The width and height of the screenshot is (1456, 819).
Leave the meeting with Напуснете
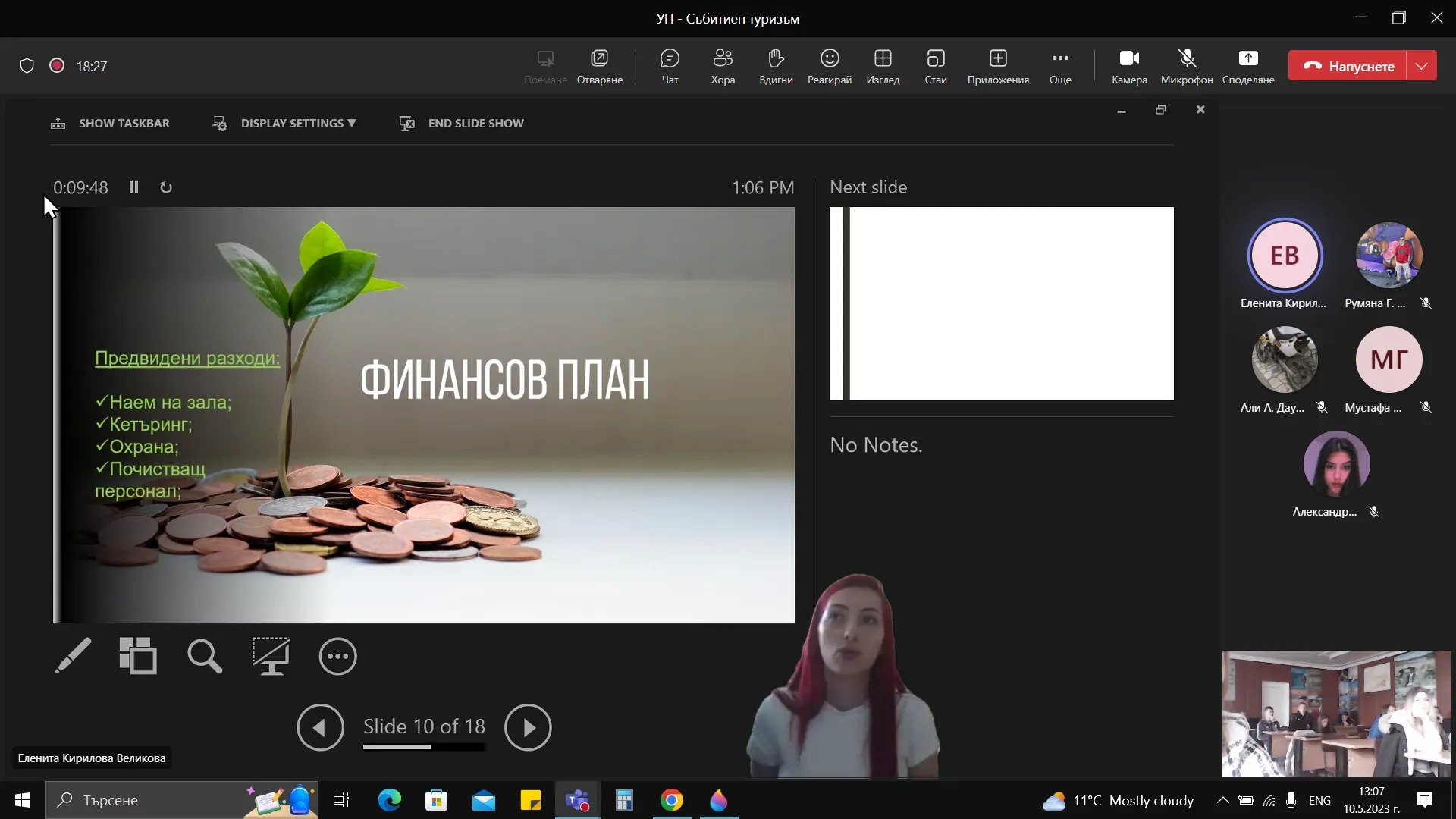[1348, 66]
